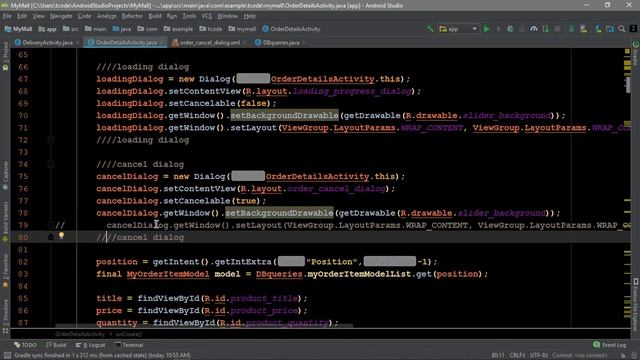Open the File menu
This screenshot has width=640, height=360.
(7, 16)
